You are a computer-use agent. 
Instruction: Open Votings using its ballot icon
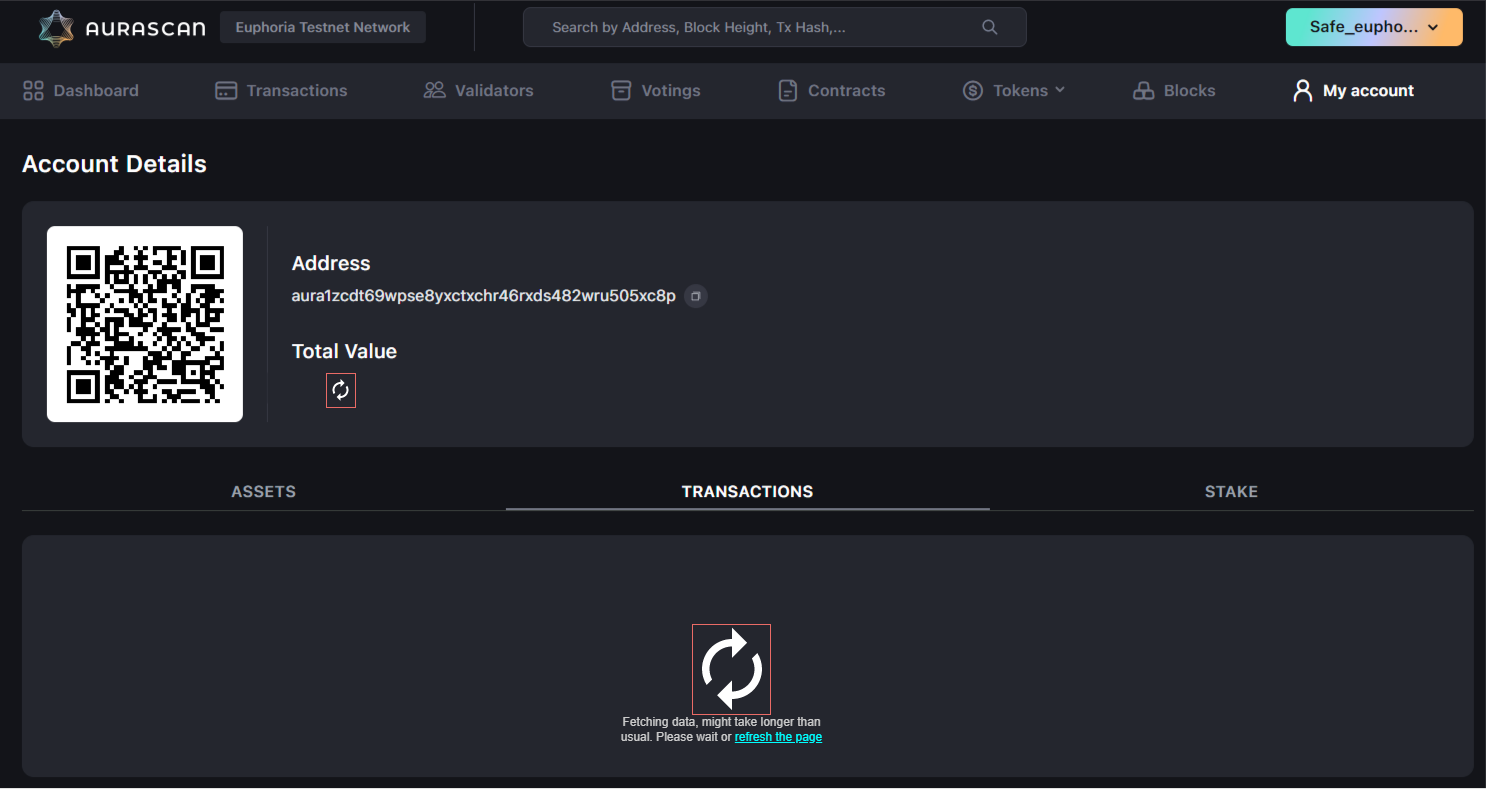620,90
